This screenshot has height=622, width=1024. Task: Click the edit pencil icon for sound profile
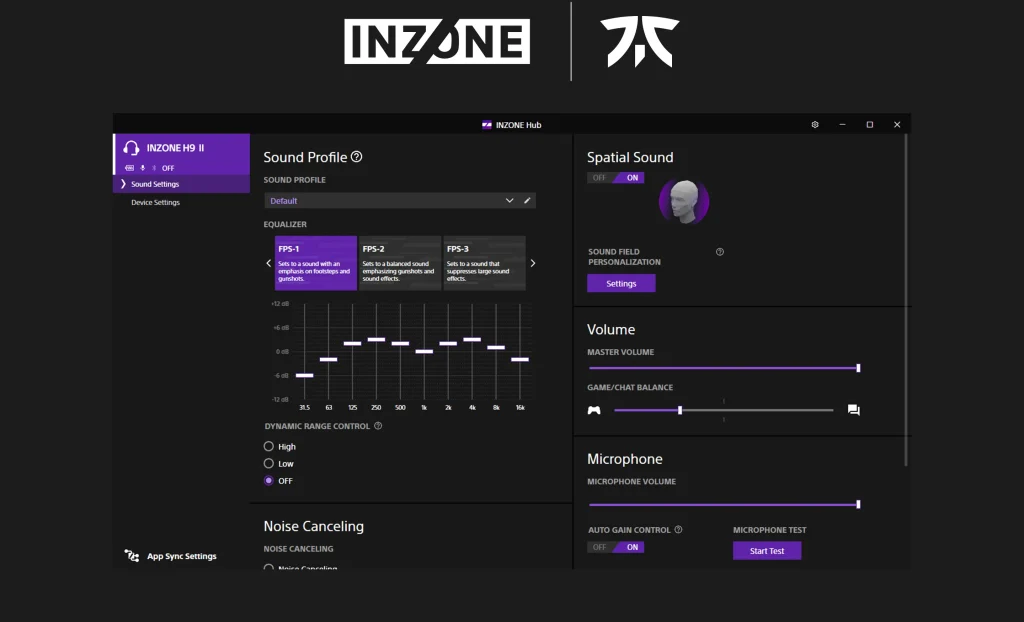pos(528,201)
